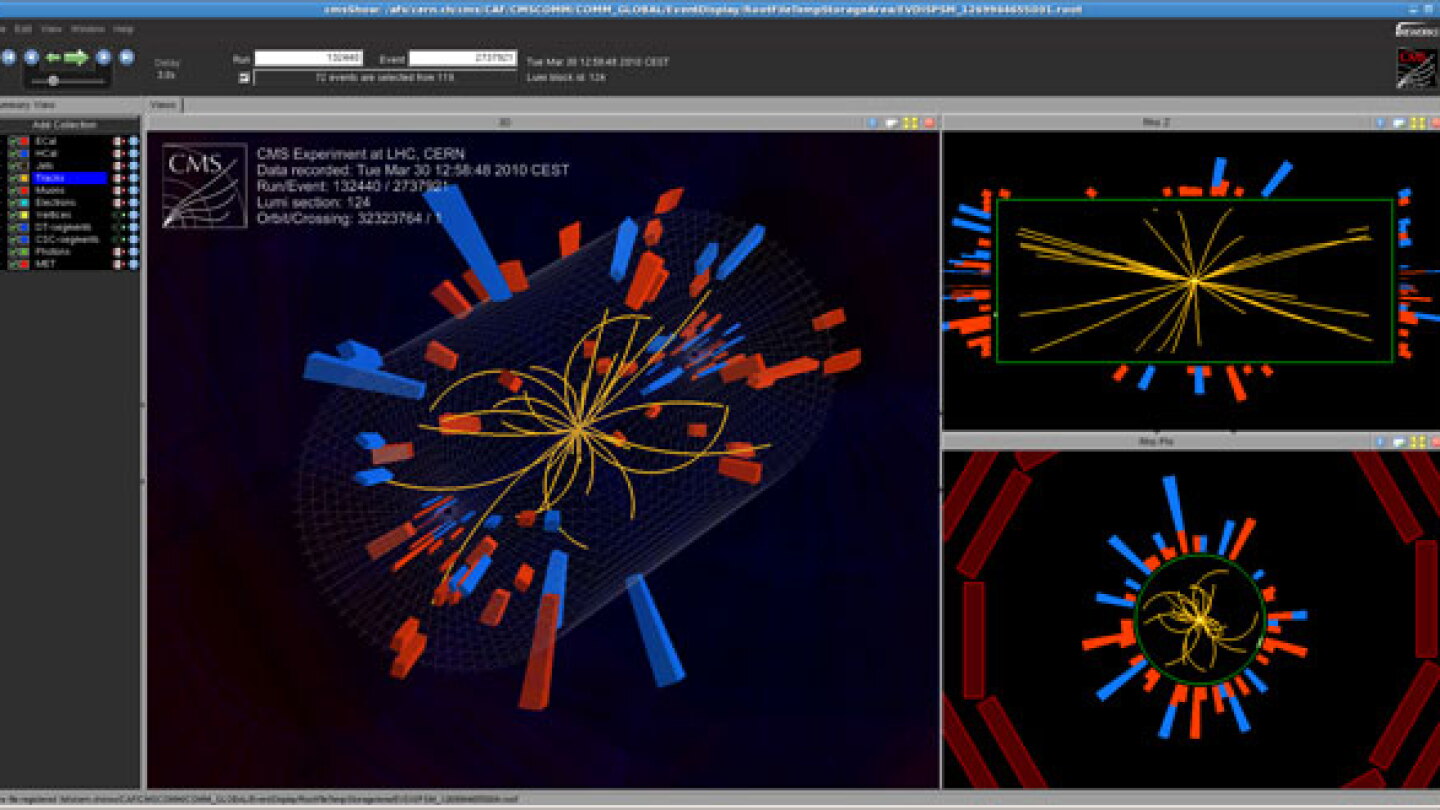The width and height of the screenshot is (1440, 810).
Task: Open Muons info (blue circle) icon
Action: (x=134, y=190)
